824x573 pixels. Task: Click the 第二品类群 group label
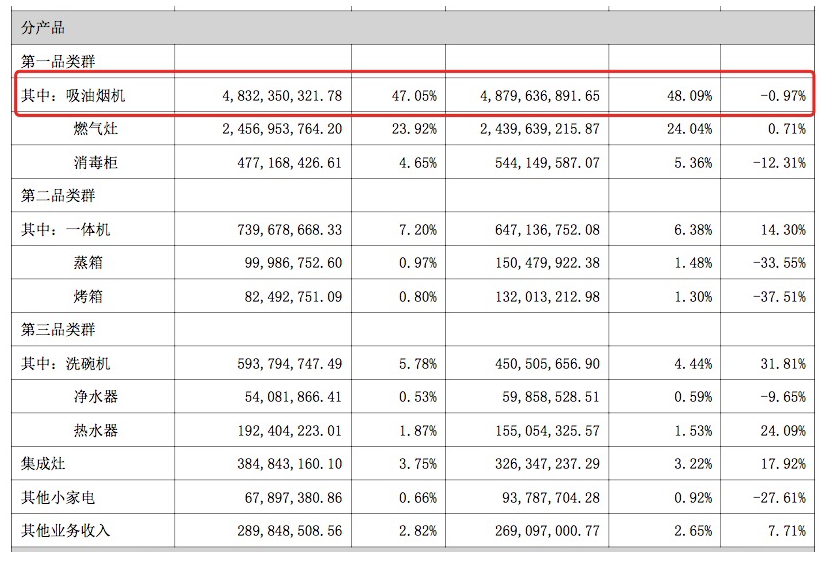tap(58, 196)
